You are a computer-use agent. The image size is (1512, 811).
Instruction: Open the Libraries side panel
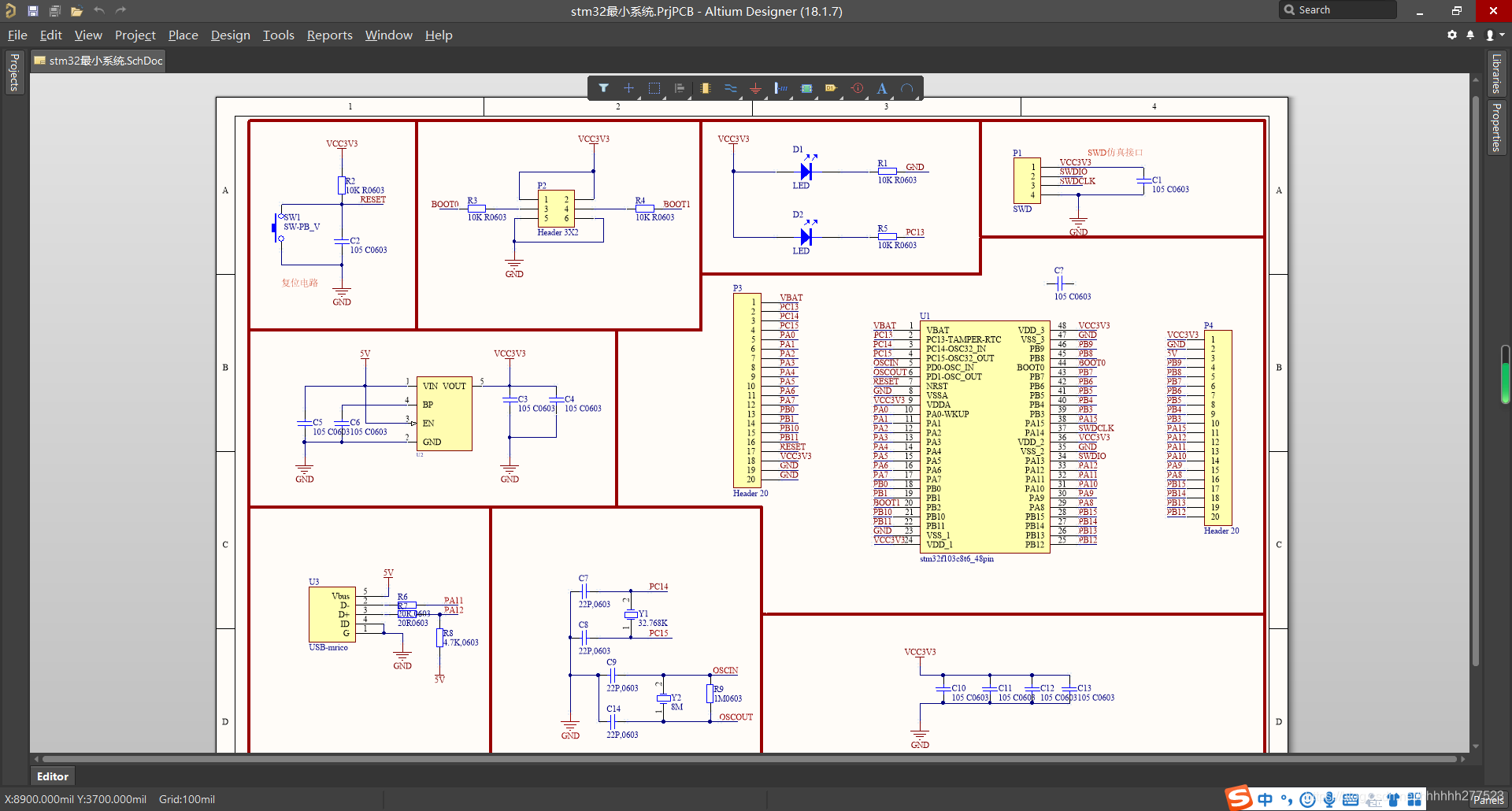1496,74
